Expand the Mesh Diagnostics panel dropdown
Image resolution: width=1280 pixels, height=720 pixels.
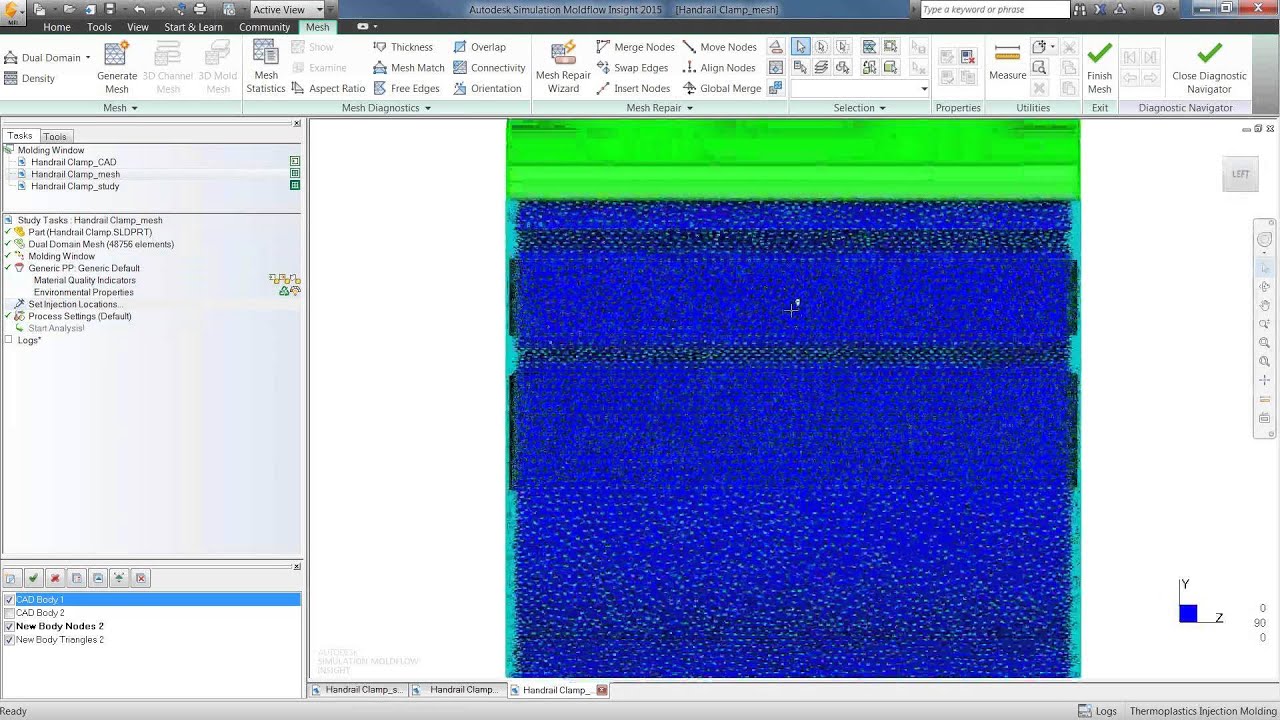pyautogui.click(x=386, y=108)
